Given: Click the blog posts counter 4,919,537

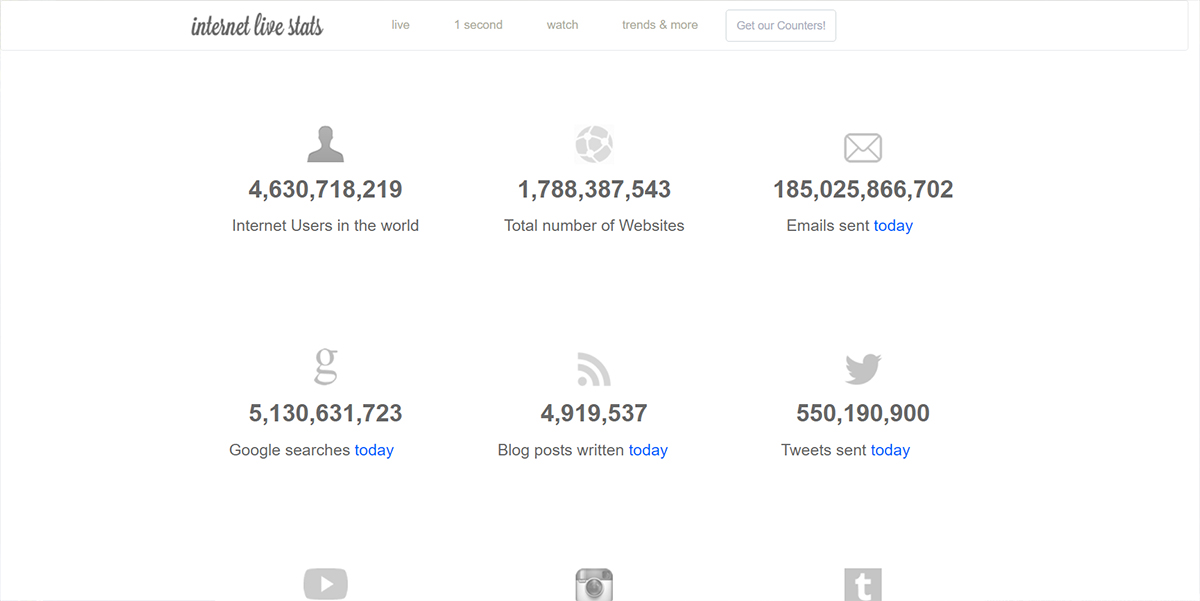Looking at the screenshot, I should [594, 413].
